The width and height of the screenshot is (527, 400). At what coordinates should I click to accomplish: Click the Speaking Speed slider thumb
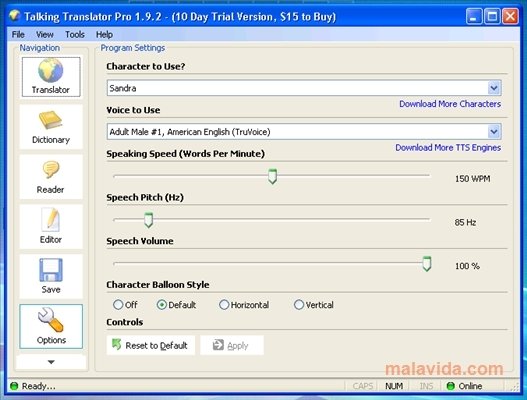point(273,176)
